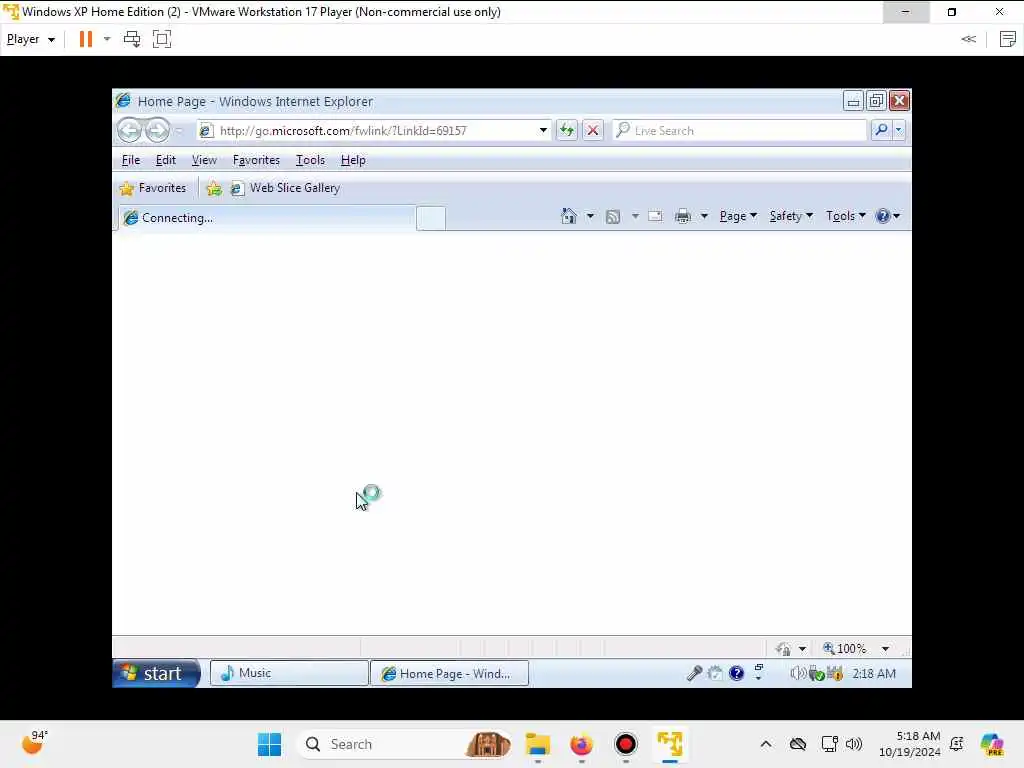Click the security zone icon in the status bar
This screenshot has height=768, width=1024.
784,648
